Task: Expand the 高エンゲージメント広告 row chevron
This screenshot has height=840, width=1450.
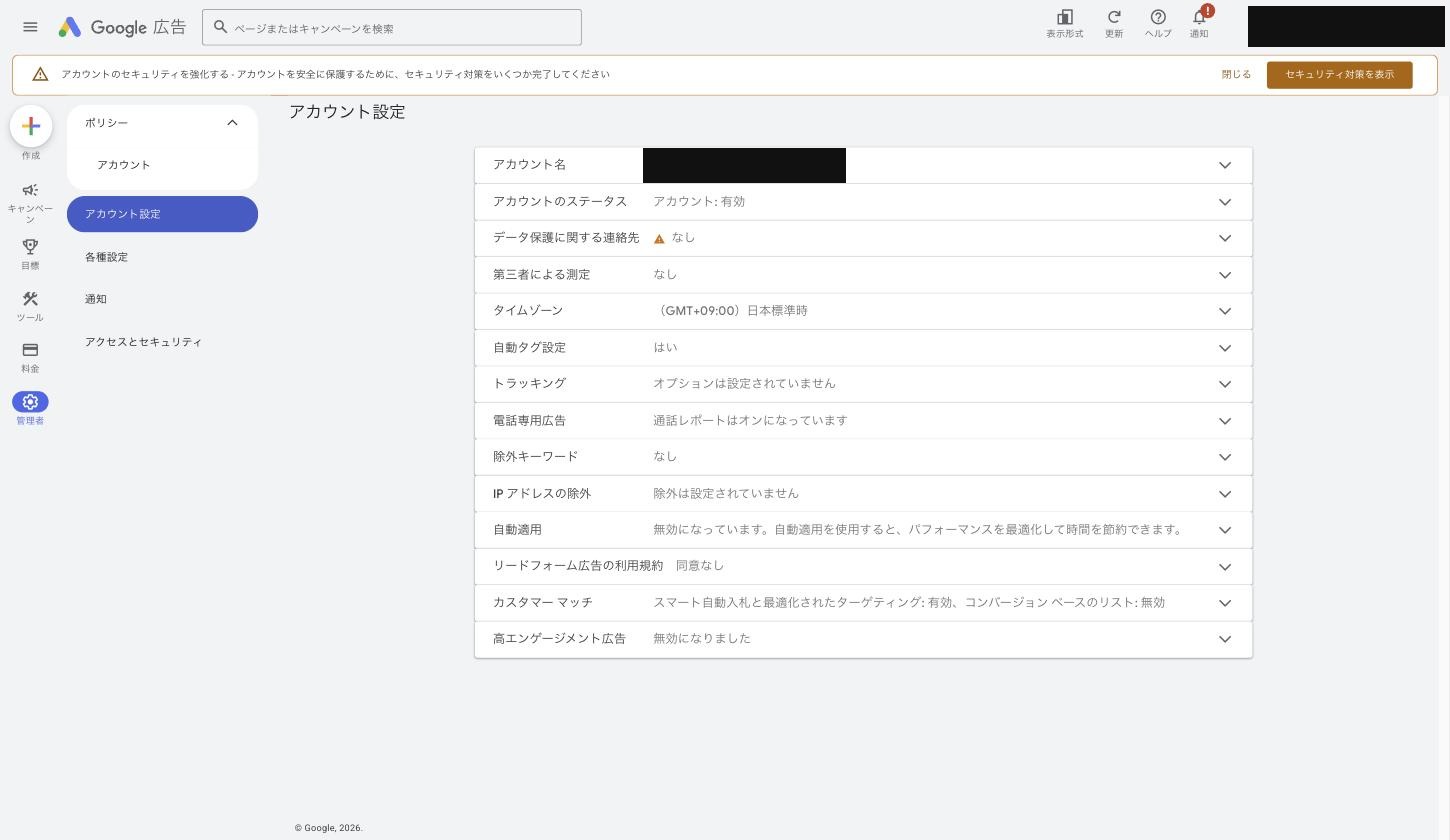Action: pos(1225,639)
